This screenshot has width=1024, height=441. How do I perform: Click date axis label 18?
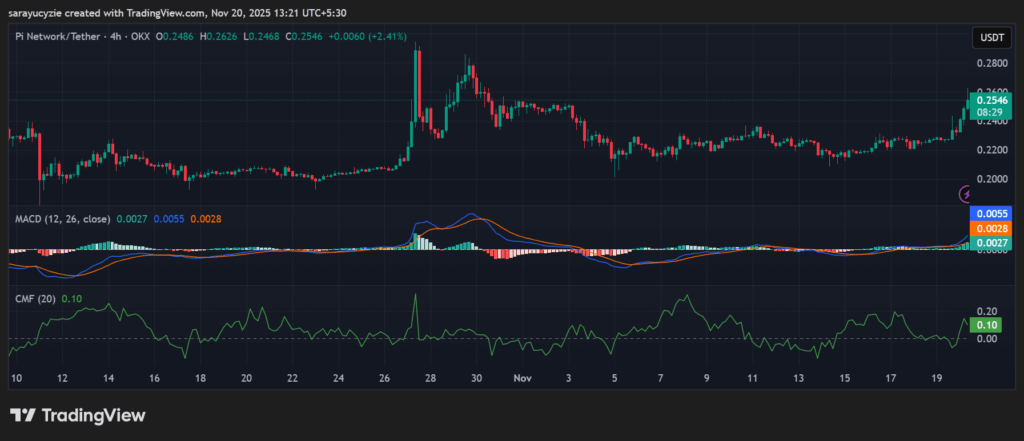(x=200, y=378)
